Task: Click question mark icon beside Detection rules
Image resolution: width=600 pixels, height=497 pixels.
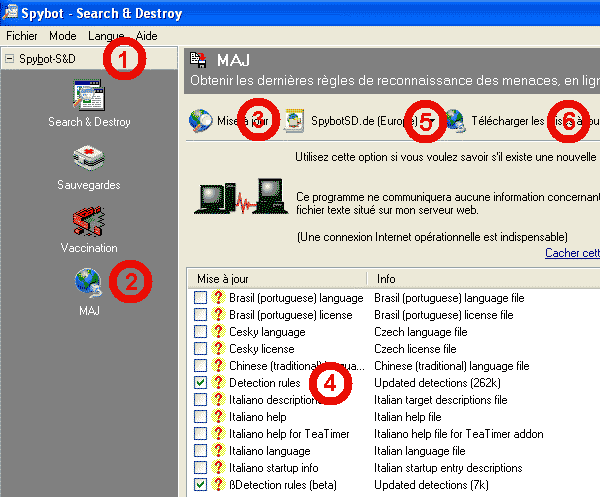Action: tap(218, 382)
